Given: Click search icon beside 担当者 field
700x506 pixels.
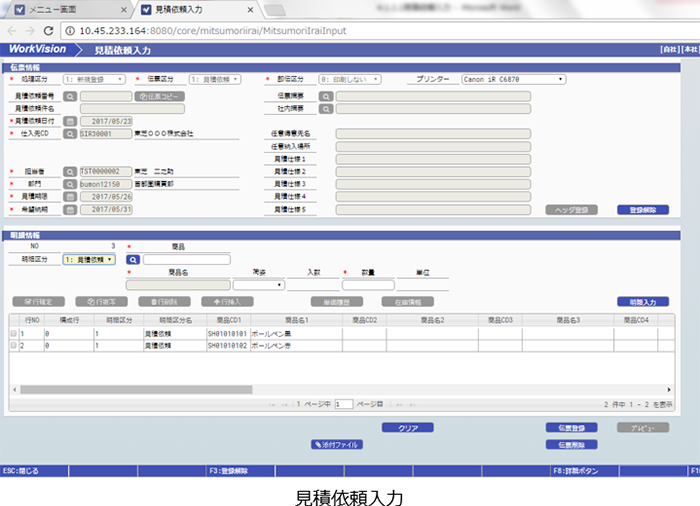Looking at the screenshot, I should pyautogui.click(x=70, y=171).
